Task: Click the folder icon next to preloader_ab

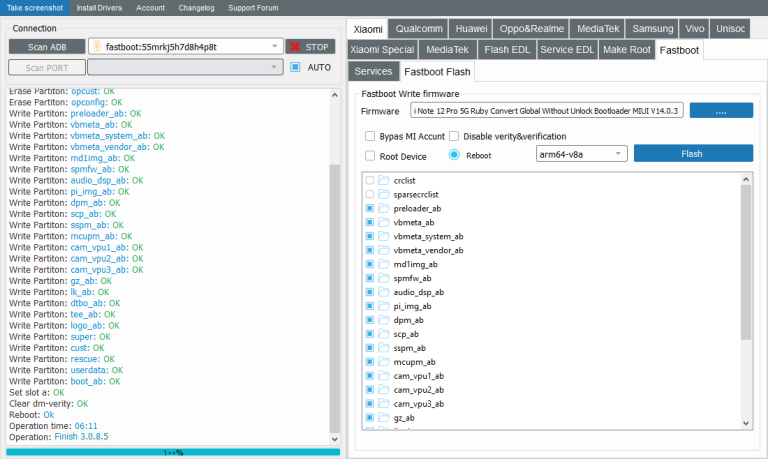Action: [384, 208]
